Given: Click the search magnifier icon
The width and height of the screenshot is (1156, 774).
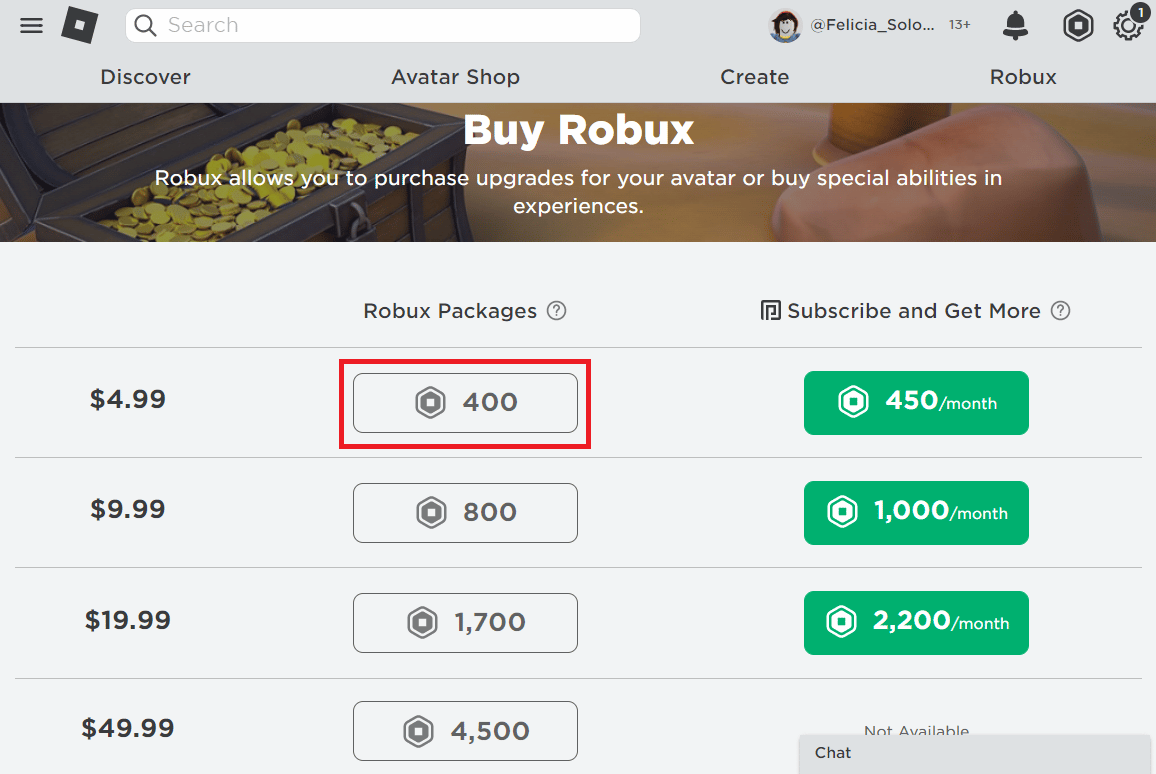Looking at the screenshot, I should point(145,25).
